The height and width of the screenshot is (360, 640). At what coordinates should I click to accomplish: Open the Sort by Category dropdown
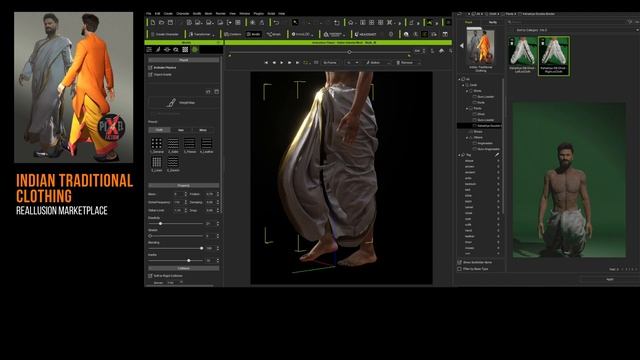click(x=576, y=30)
